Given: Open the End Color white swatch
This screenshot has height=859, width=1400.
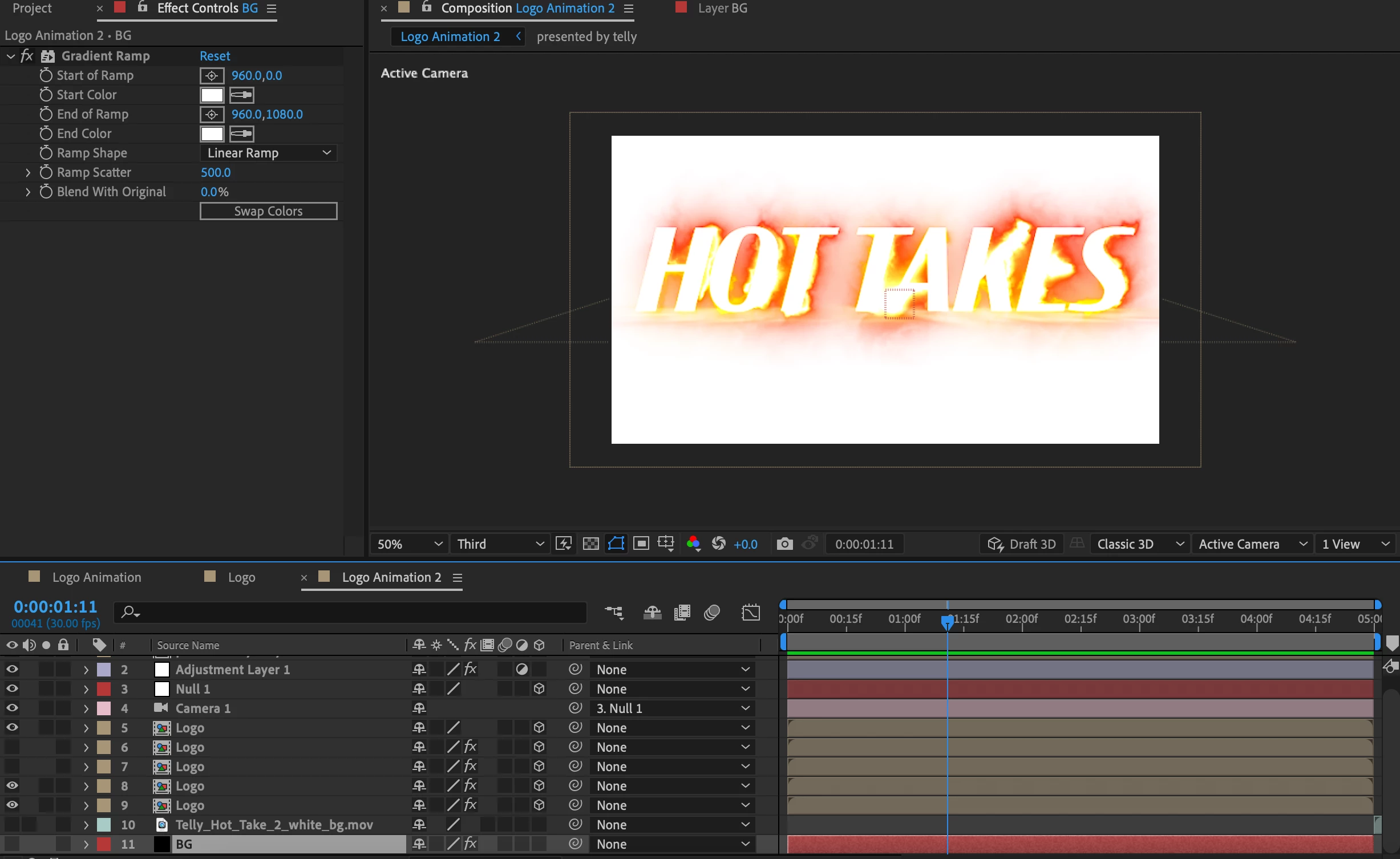Looking at the screenshot, I should (x=212, y=133).
